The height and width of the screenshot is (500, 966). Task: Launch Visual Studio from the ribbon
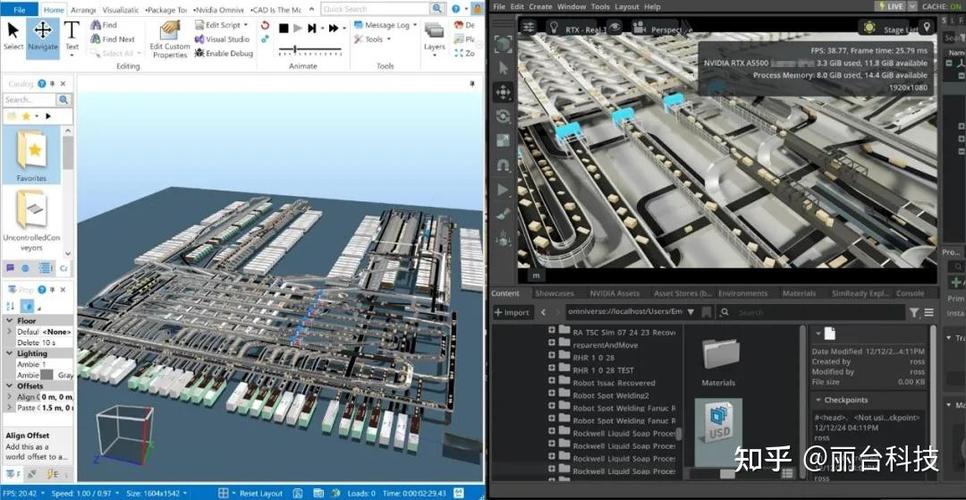click(222, 39)
